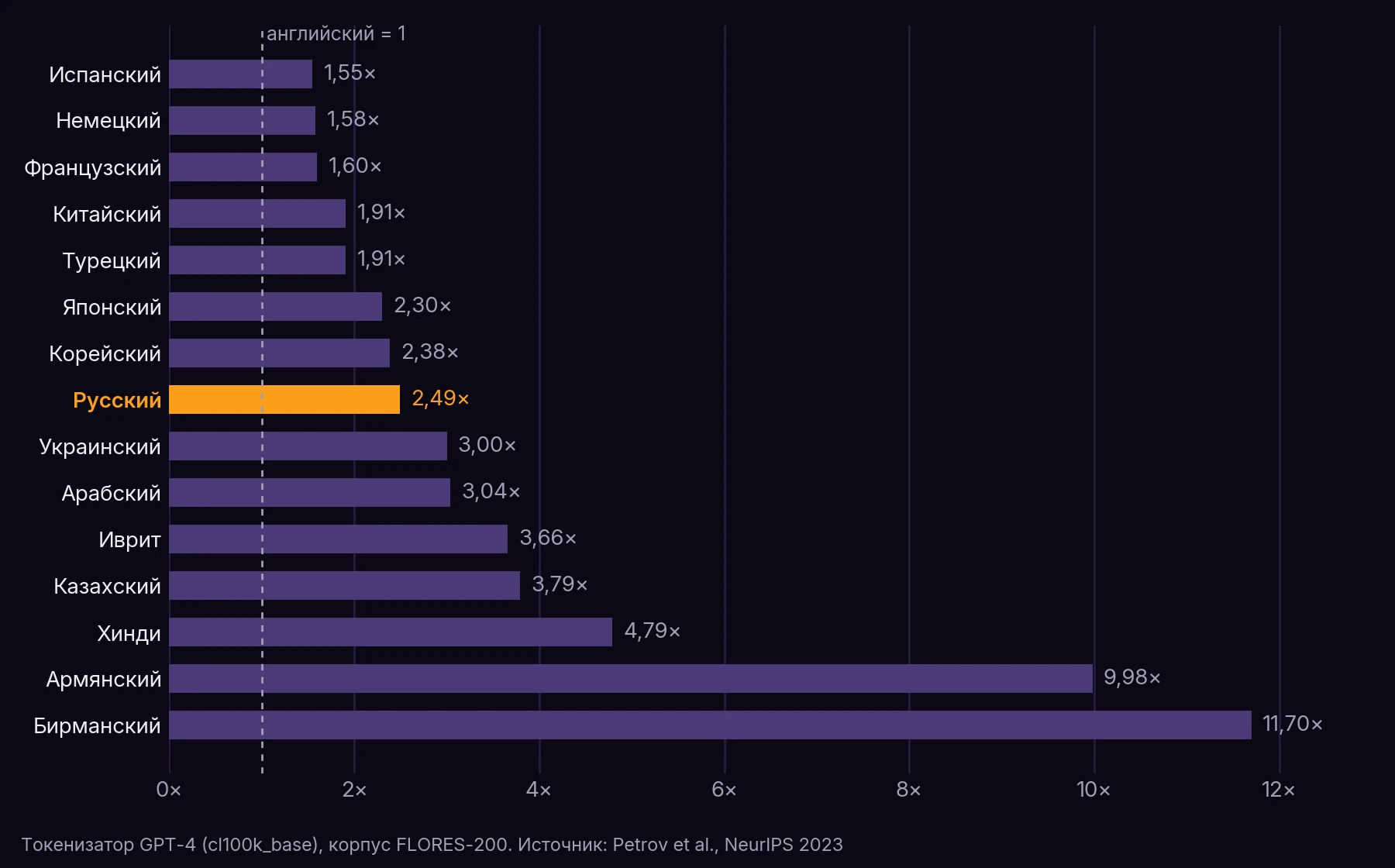The width and height of the screenshot is (1395, 868).
Task: Click the orange Русский bar
Action: click(284, 399)
